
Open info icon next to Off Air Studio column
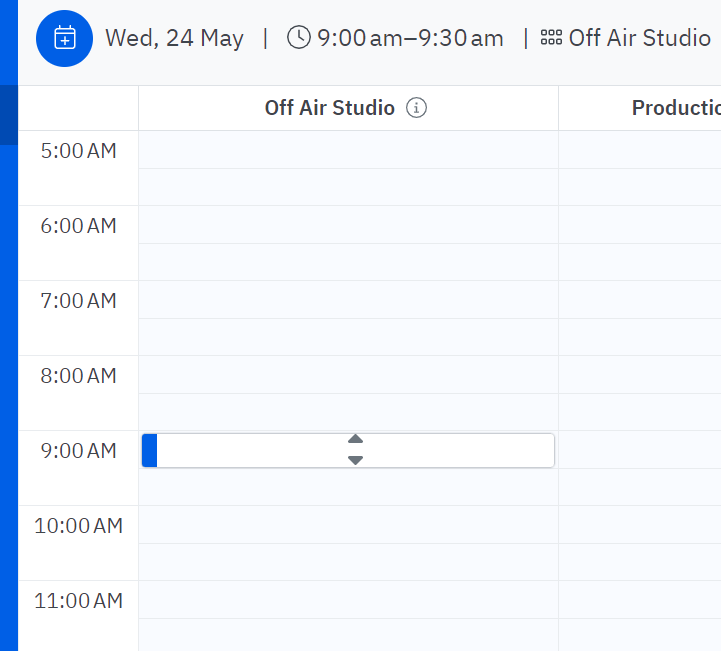pos(417,108)
